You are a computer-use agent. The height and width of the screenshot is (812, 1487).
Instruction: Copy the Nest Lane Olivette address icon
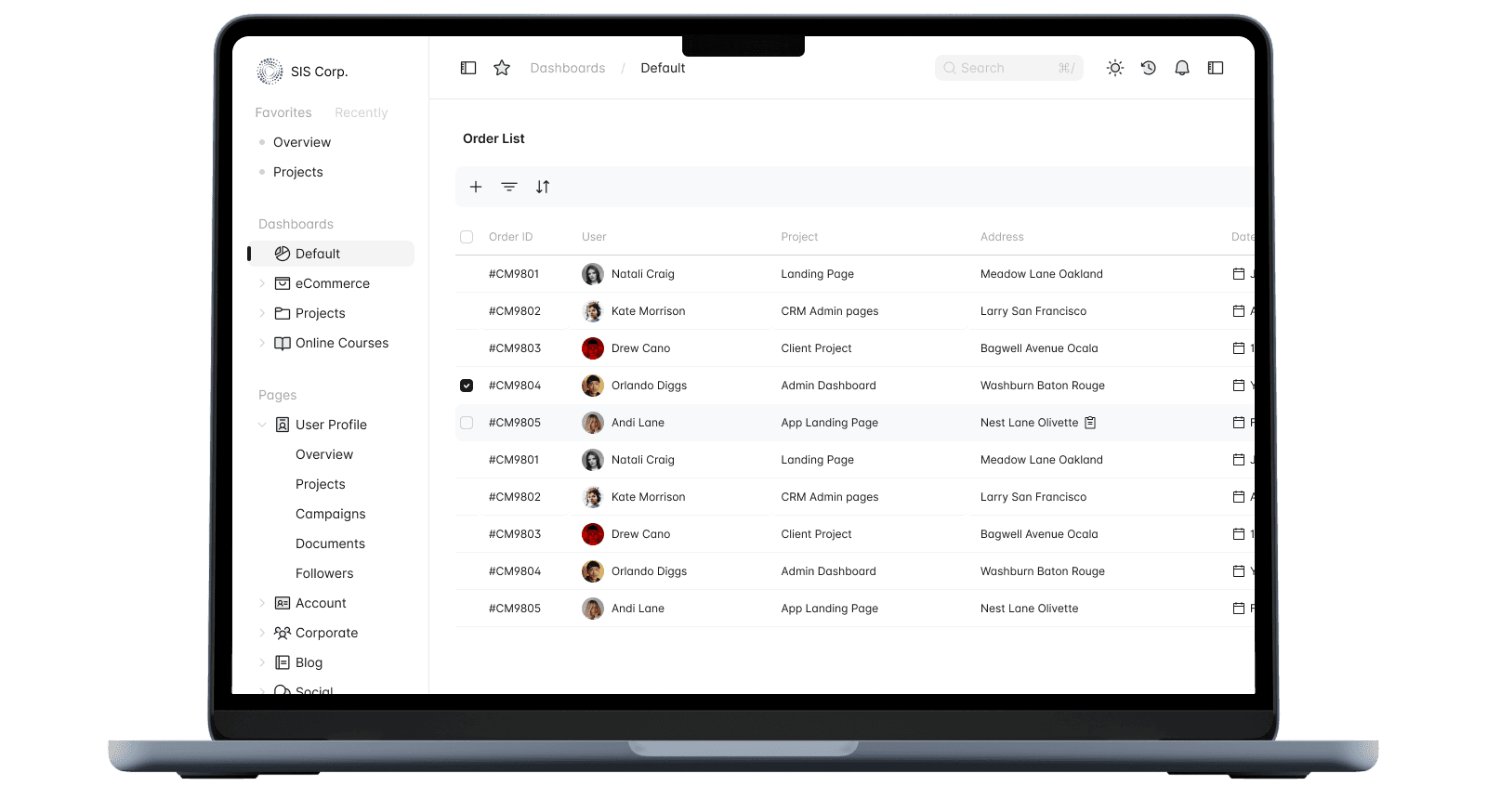coord(1090,423)
